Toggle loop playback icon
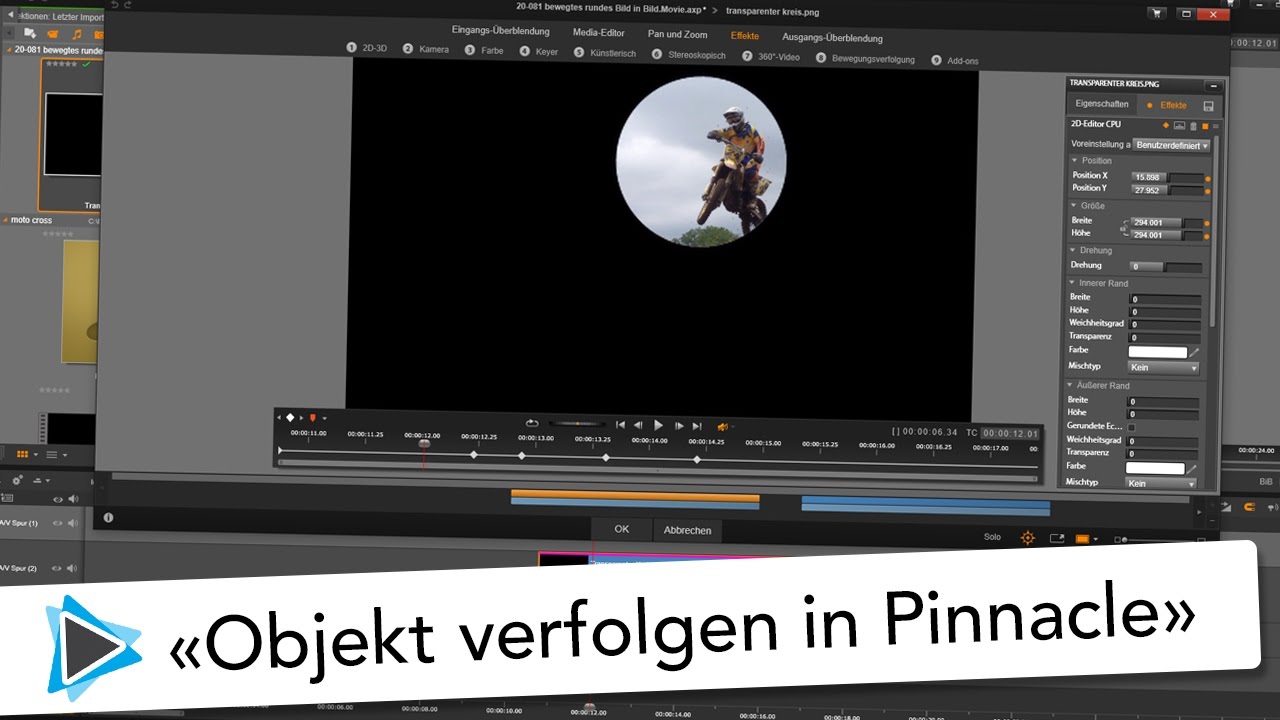Viewport: 1280px width, 720px height. 532,424
